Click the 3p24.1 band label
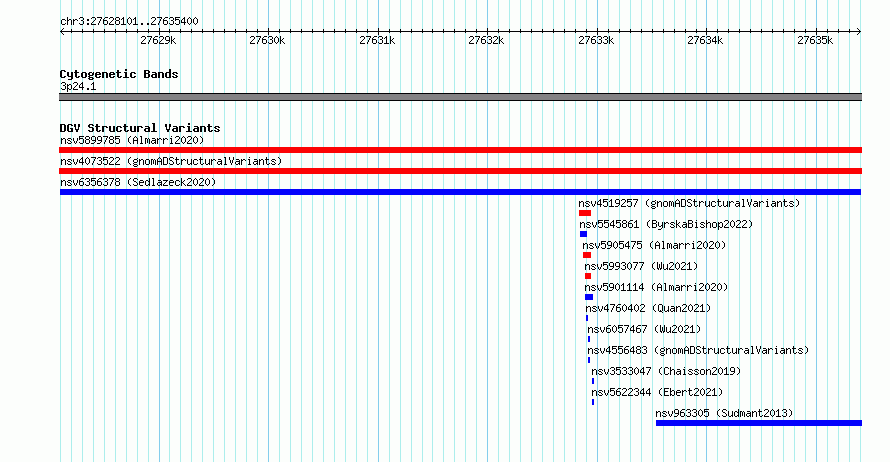The height and width of the screenshot is (462, 890). click(78, 86)
